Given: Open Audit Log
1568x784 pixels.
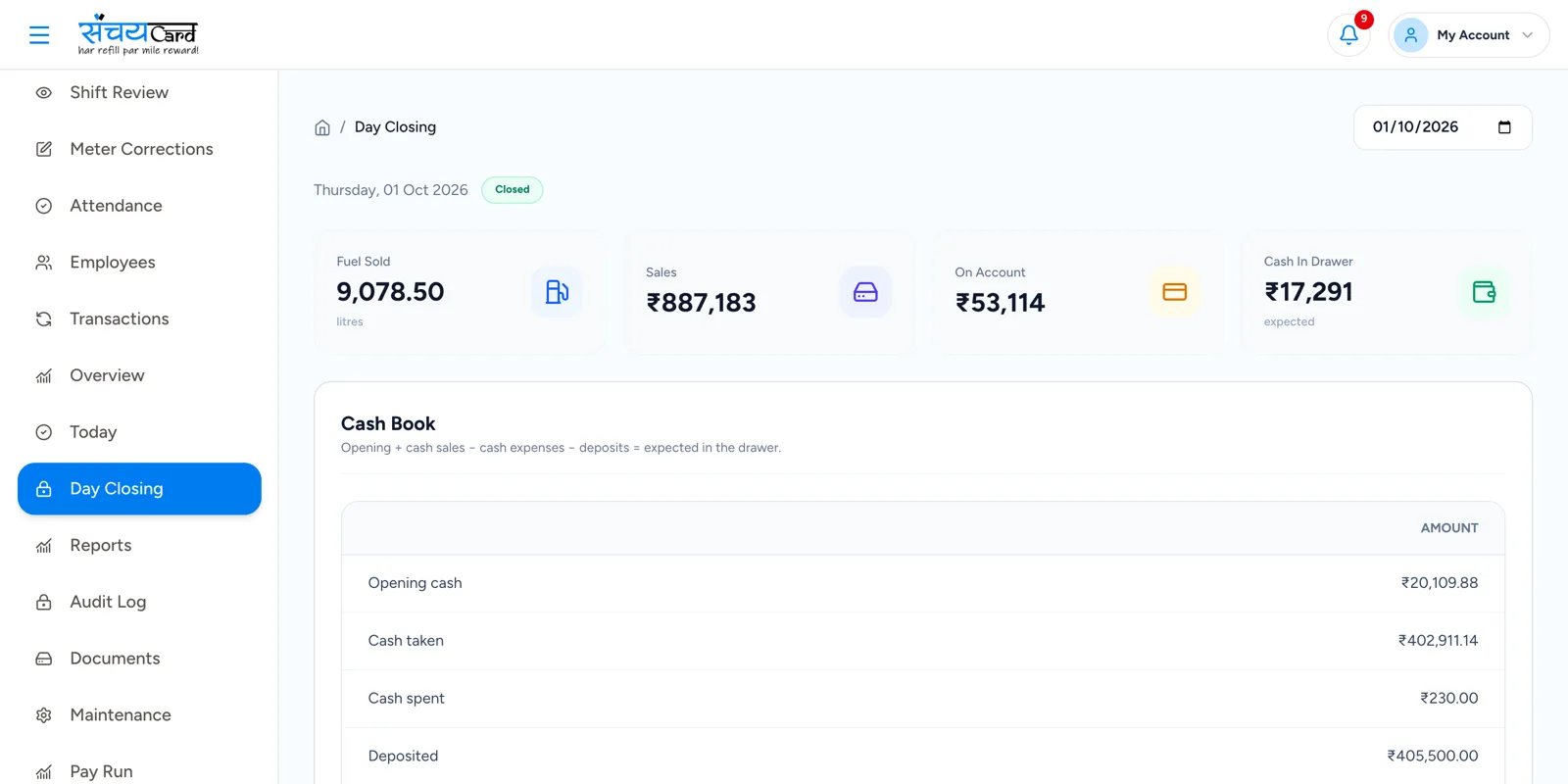Looking at the screenshot, I should [139, 602].
